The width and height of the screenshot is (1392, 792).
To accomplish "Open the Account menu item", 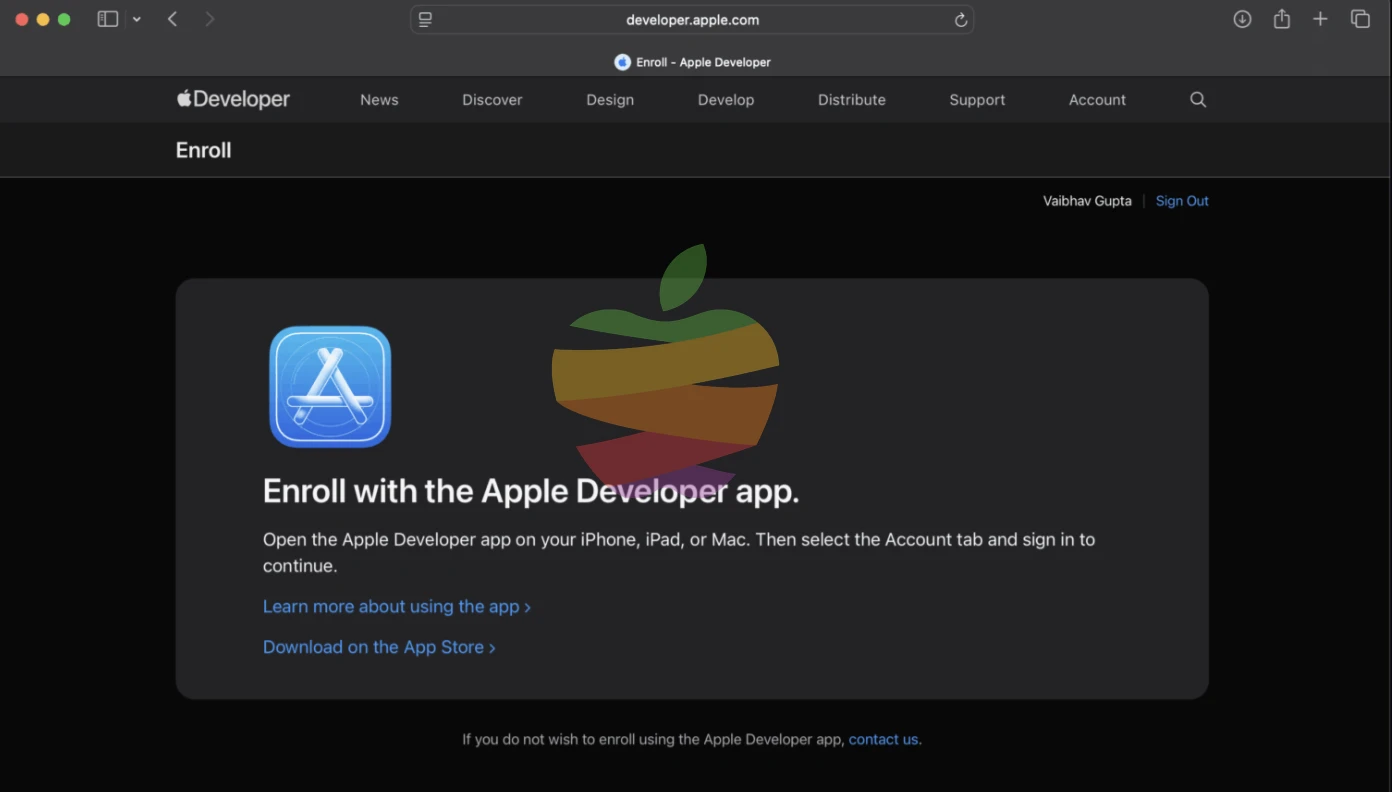I will click(x=1097, y=100).
